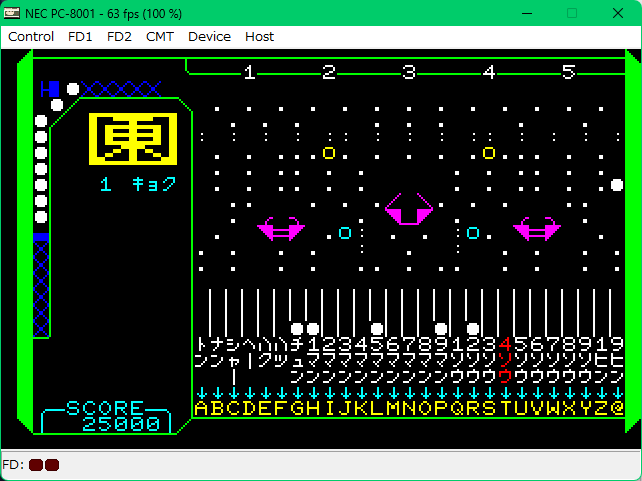Click the SCORE label
This screenshot has width=642, height=481.
(x=105, y=409)
